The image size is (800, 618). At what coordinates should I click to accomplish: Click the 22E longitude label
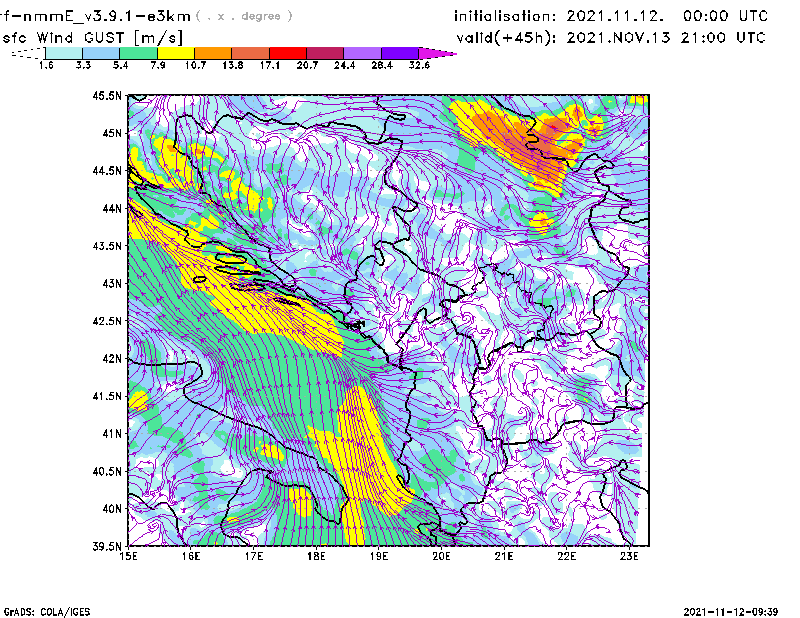coord(566,556)
